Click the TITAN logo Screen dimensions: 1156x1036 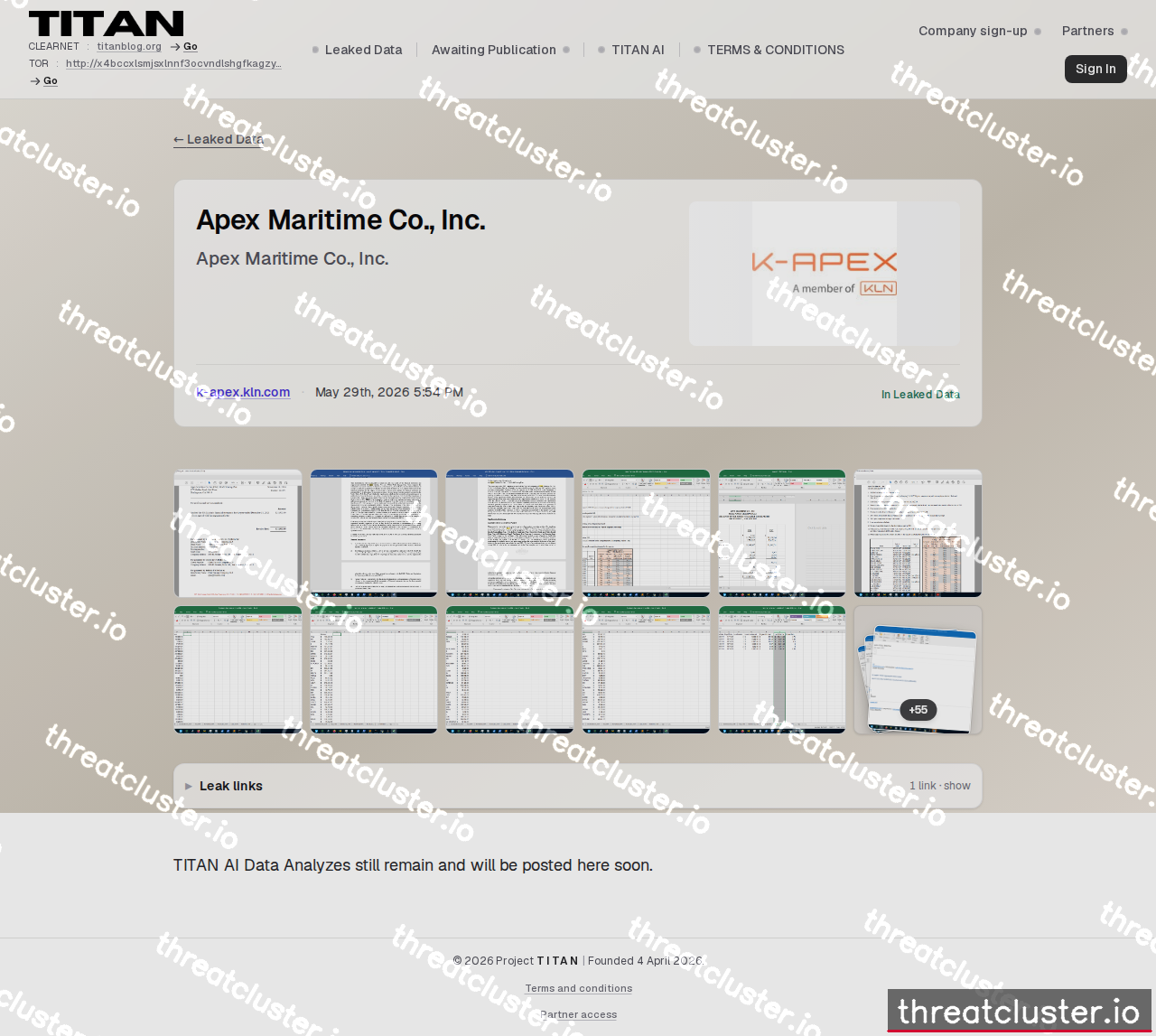106,23
